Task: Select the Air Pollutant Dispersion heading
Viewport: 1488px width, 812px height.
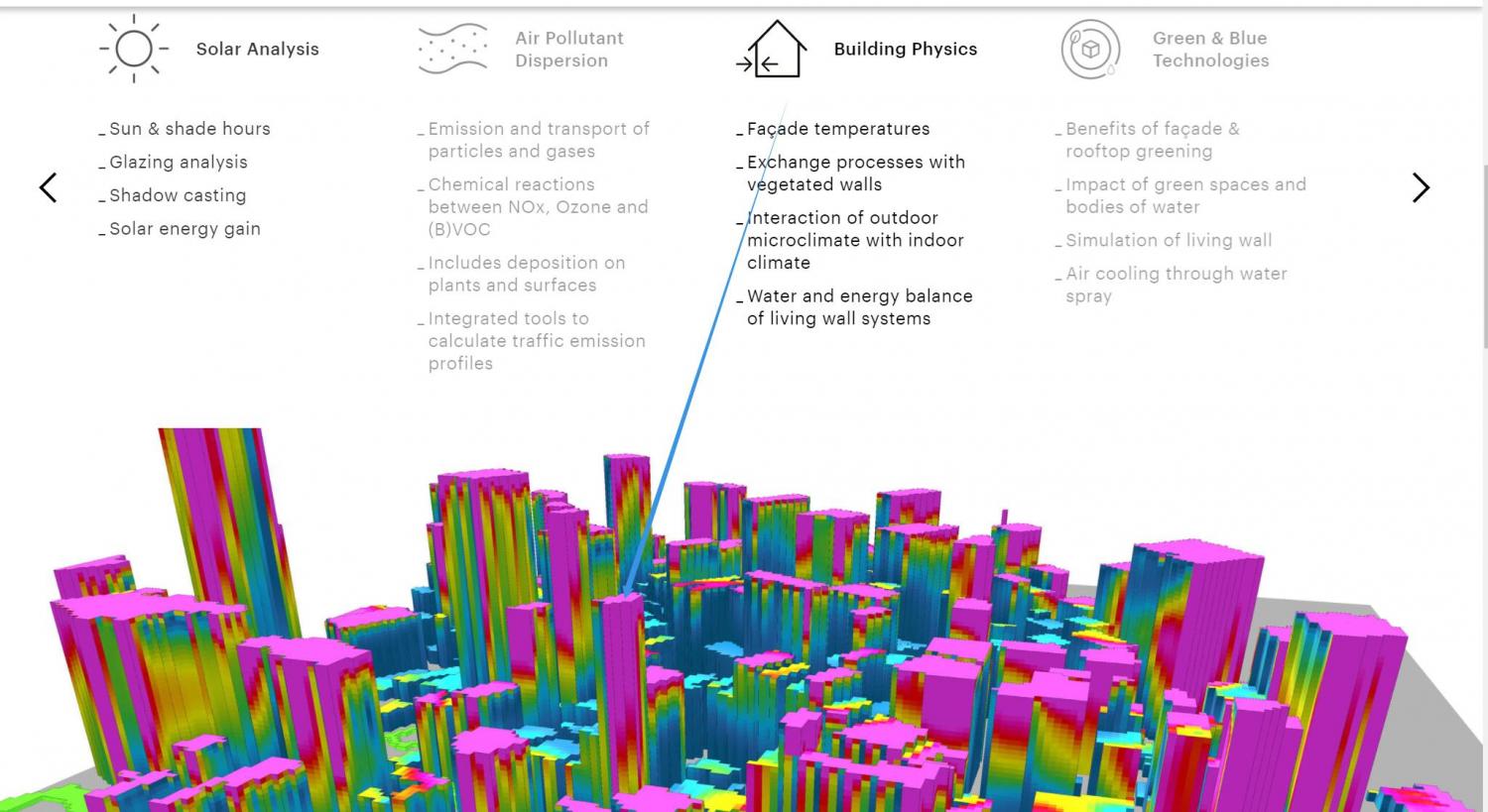Action: pos(568,50)
